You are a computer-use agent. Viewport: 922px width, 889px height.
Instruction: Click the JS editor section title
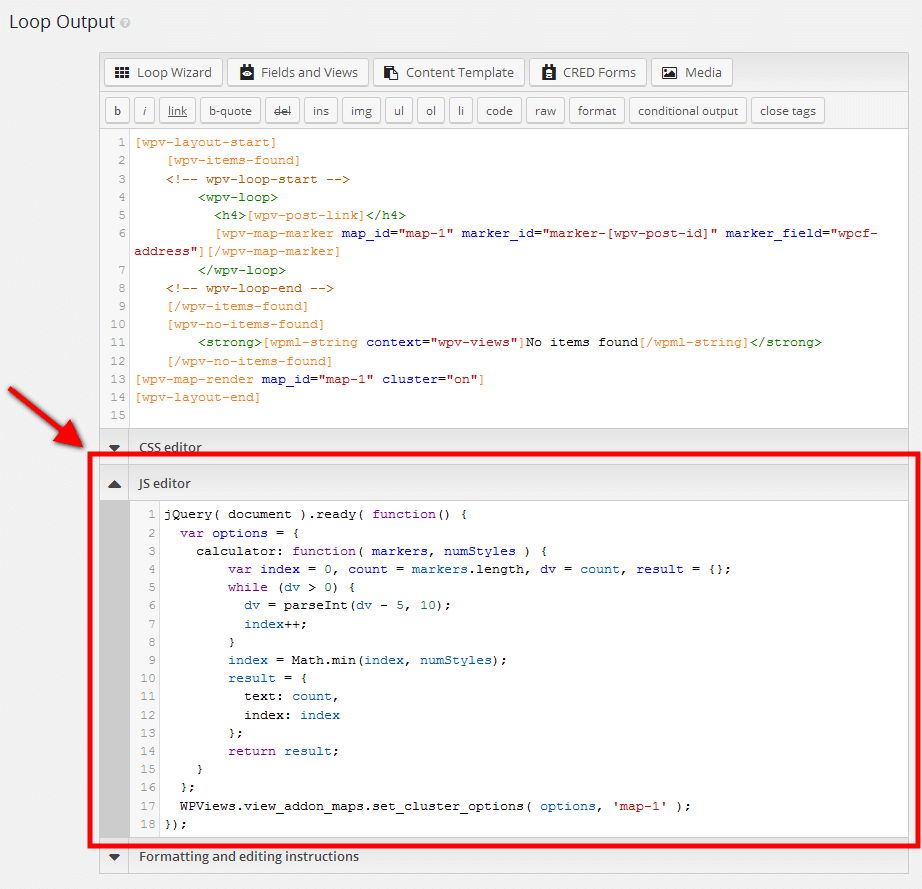coord(165,483)
